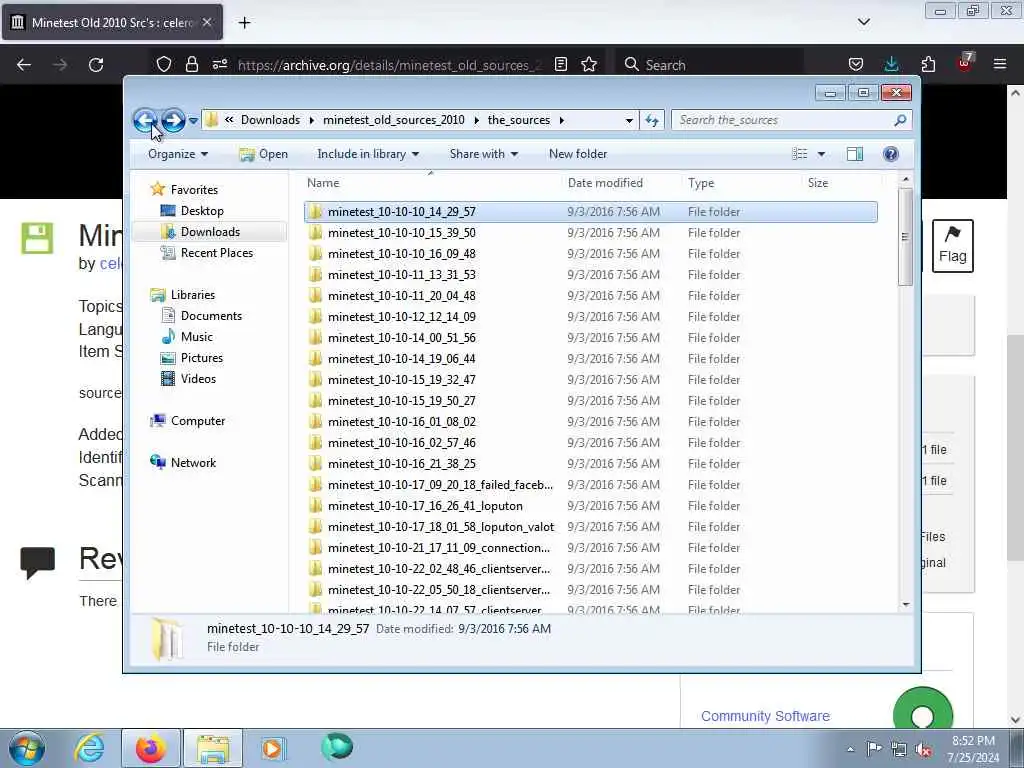Click minetest_old_sources_2010 breadcrumb segment
Screen dimensions: 1024x768
click(394, 120)
